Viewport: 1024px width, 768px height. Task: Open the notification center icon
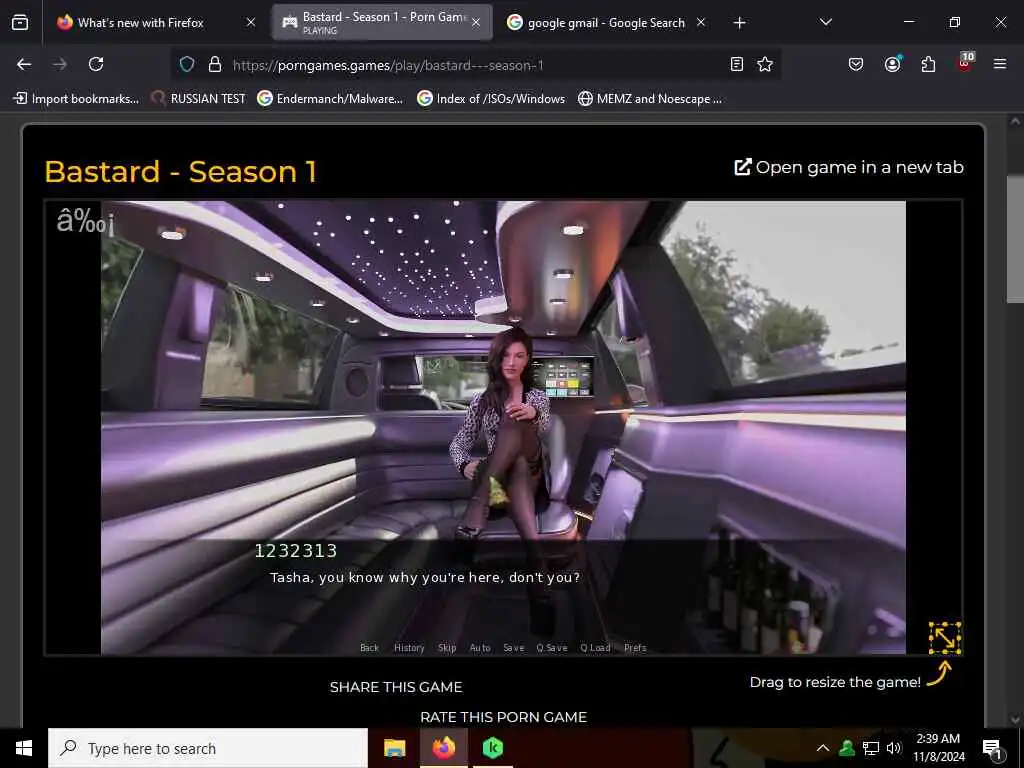click(993, 749)
